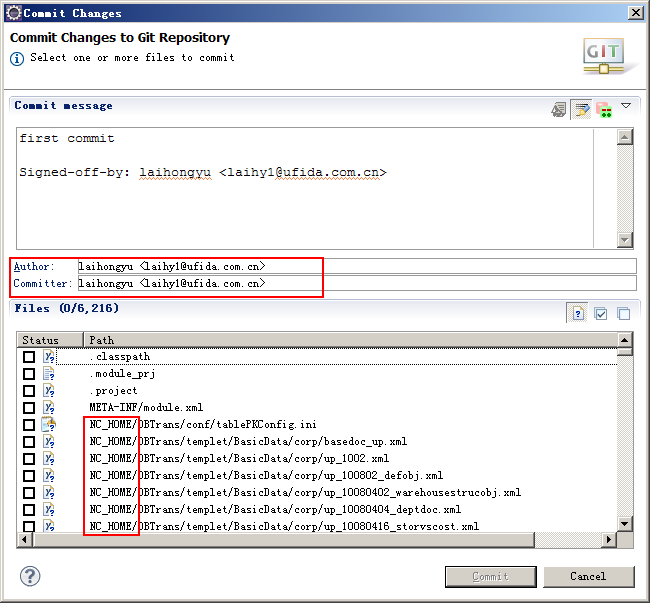
Task: Check the .module_prj file checkbox
Action: pyautogui.click(x=29, y=374)
